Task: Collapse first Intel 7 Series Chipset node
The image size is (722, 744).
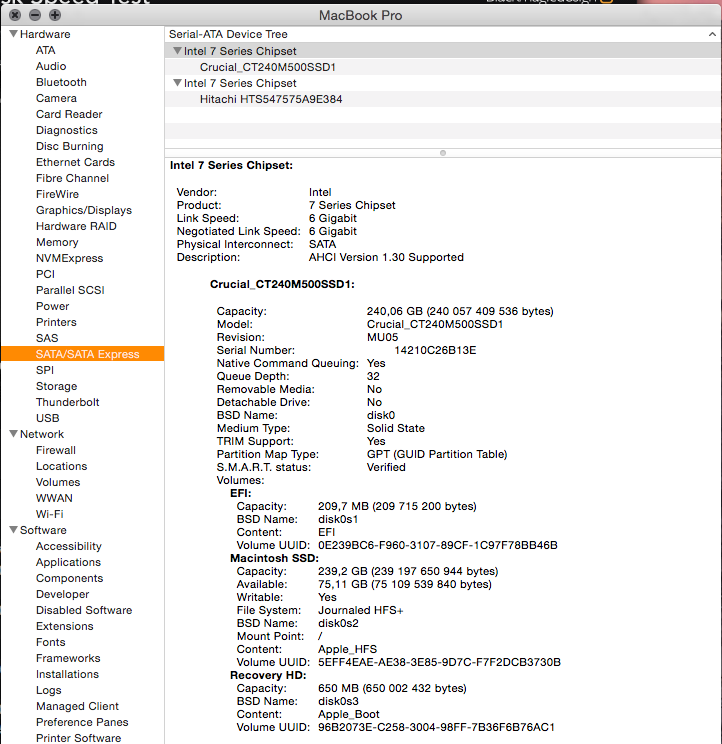Action: (x=177, y=51)
